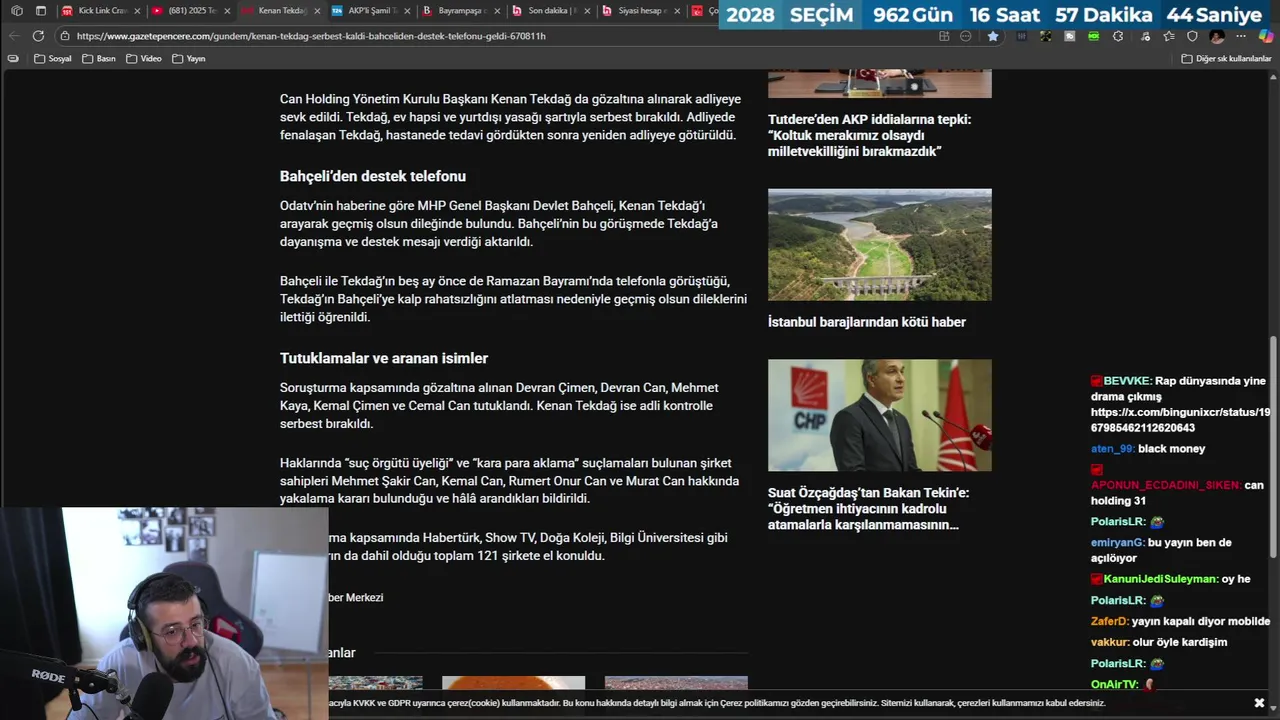This screenshot has height=720, width=1280.
Task: Close the AKP'li Şamil tab
Action: pos(407,11)
